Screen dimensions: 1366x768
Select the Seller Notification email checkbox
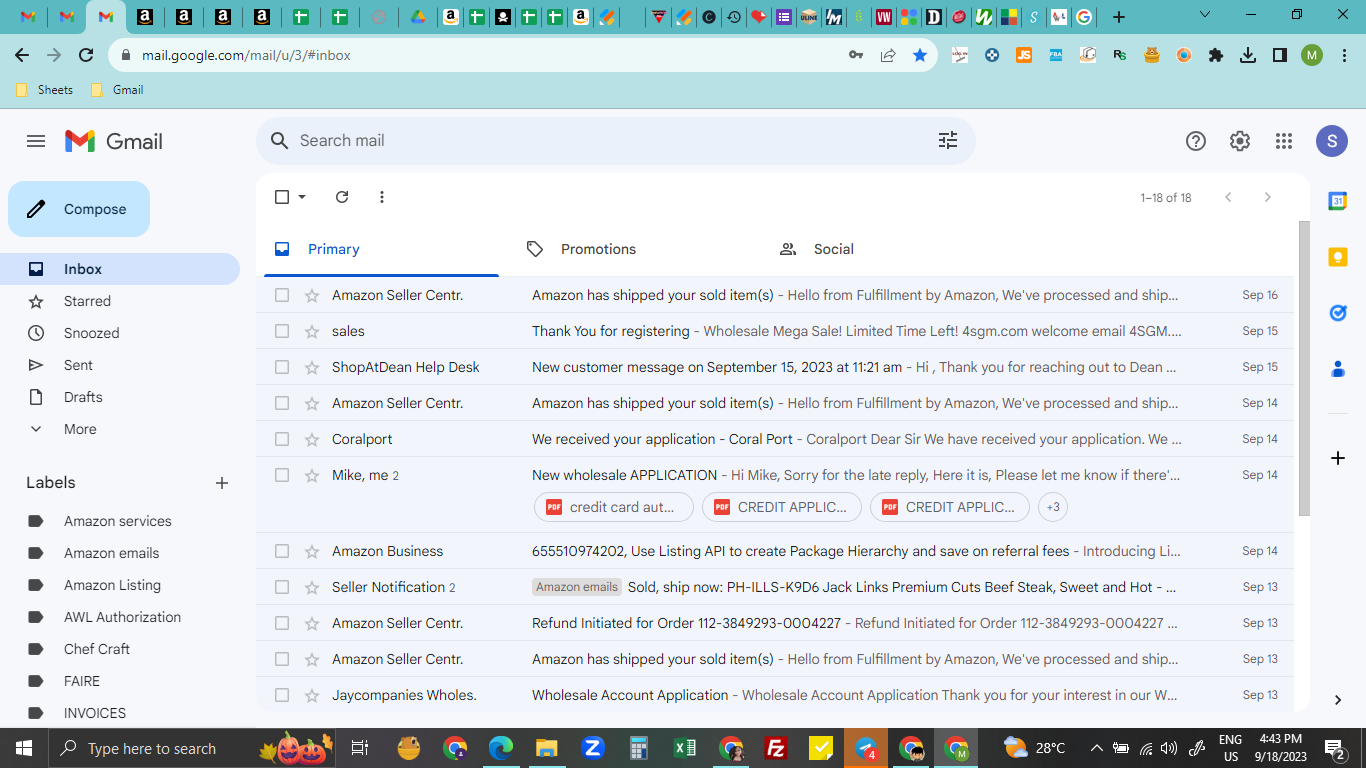282,587
